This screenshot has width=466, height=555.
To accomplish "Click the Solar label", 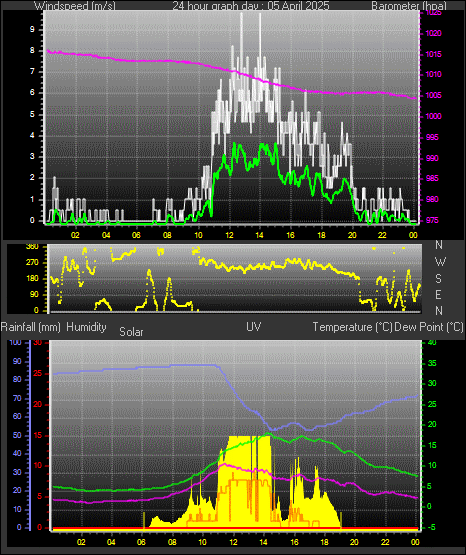I will pyautogui.click(x=131, y=332).
